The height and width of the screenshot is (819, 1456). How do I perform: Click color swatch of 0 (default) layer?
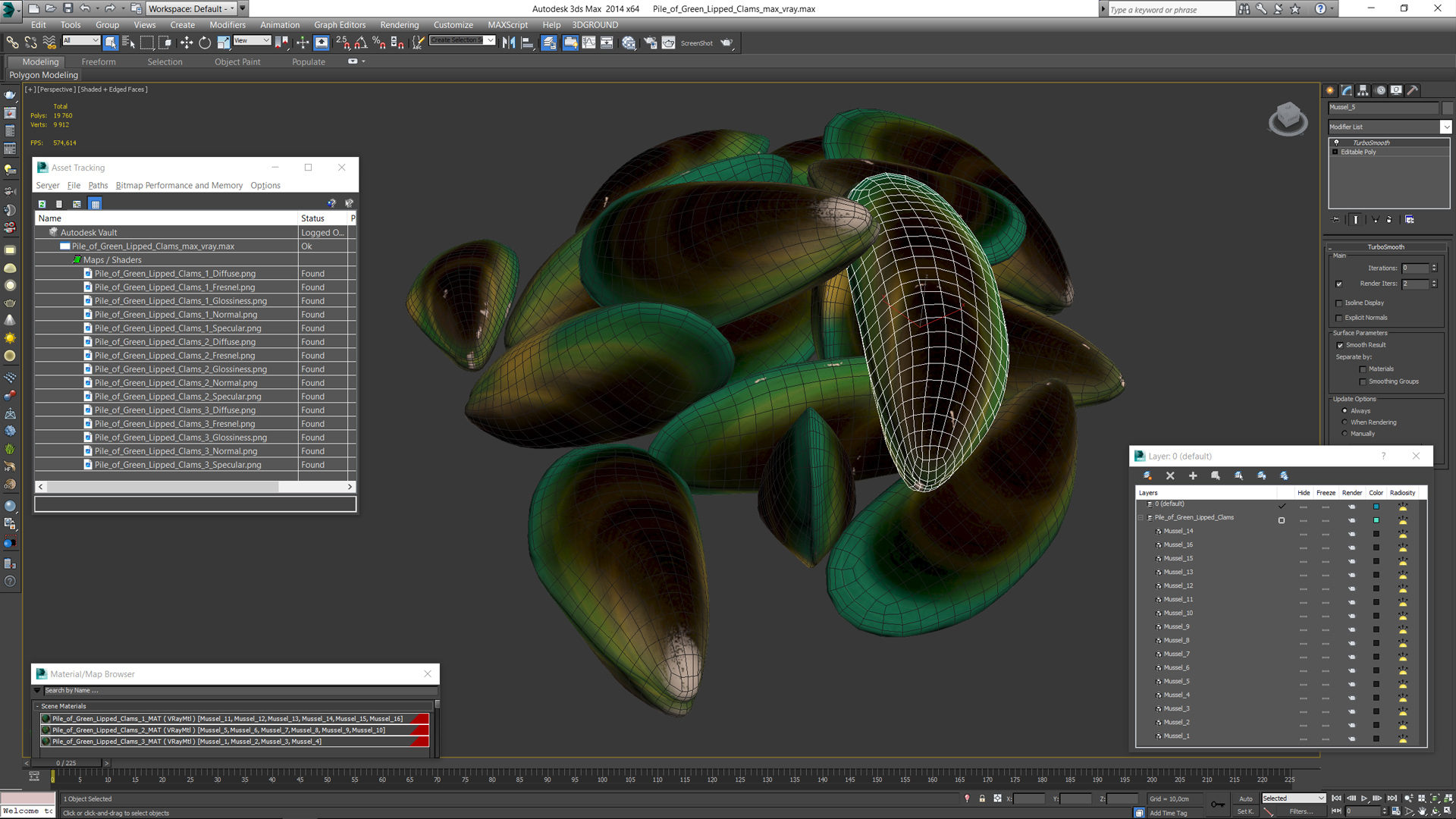click(1376, 507)
